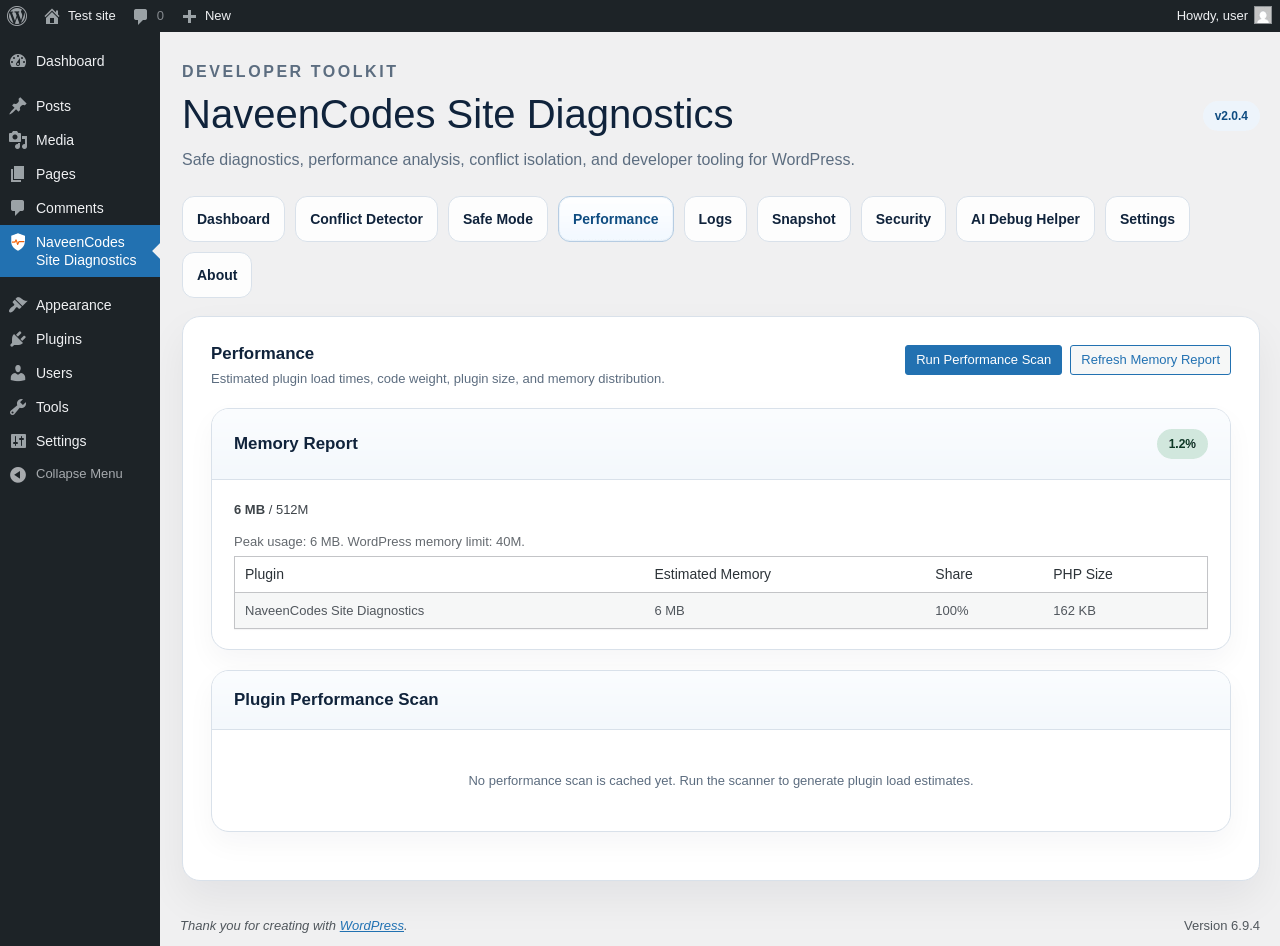Open Media library icon in sidebar

[x=18, y=140]
